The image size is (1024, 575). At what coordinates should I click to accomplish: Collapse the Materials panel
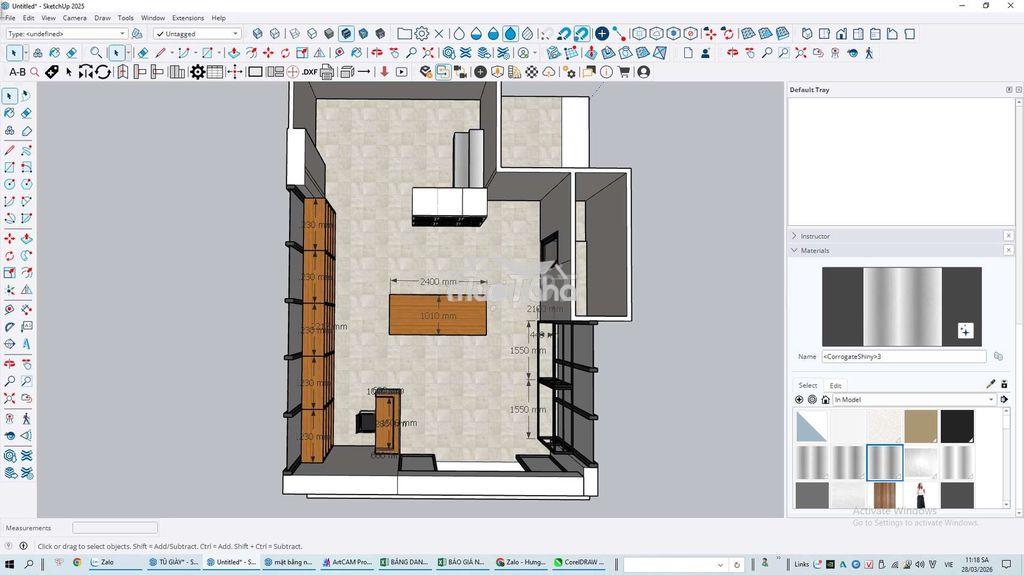794,250
